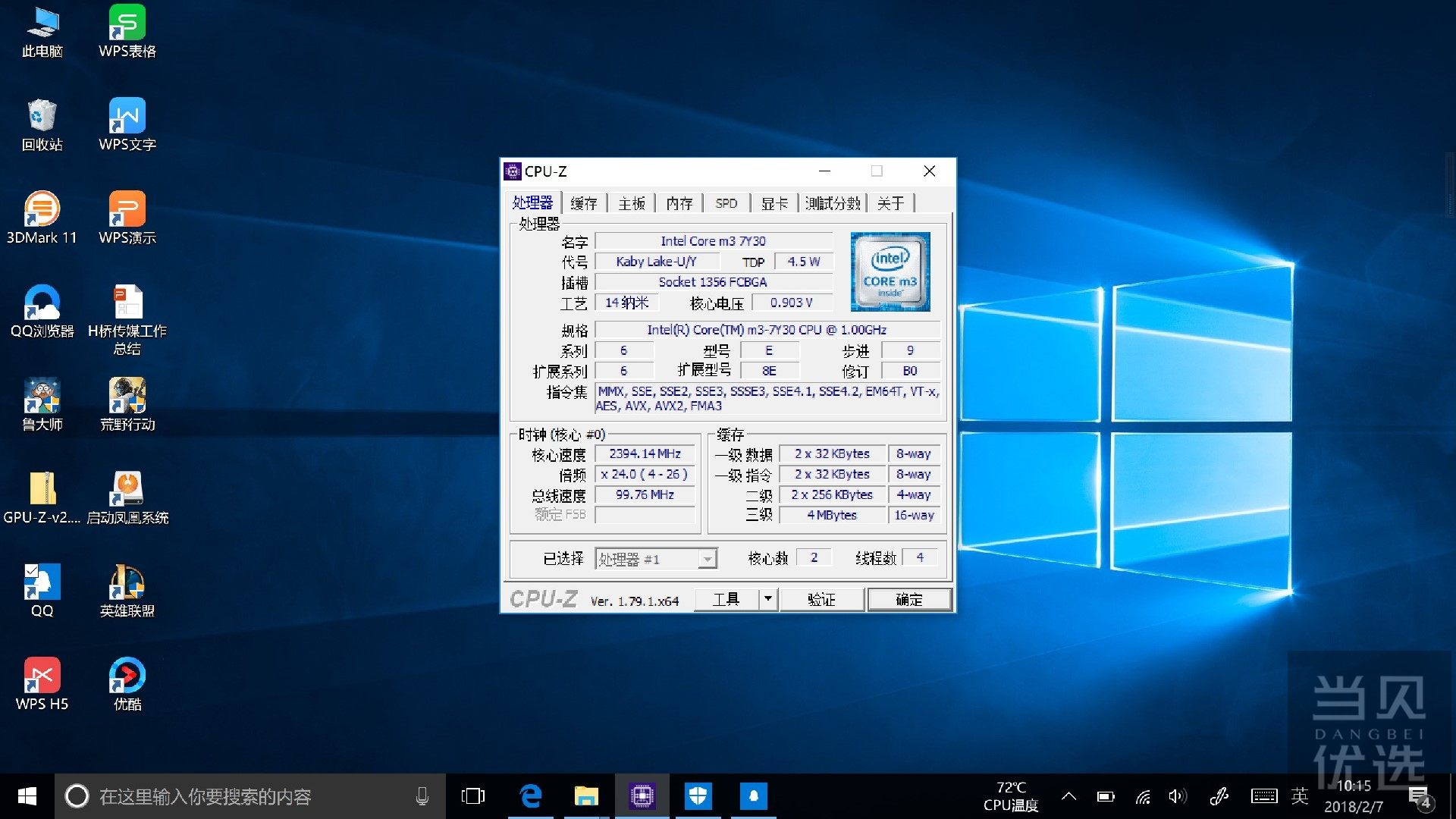Launch QQ desktop shortcut

click(x=42, y=591)
